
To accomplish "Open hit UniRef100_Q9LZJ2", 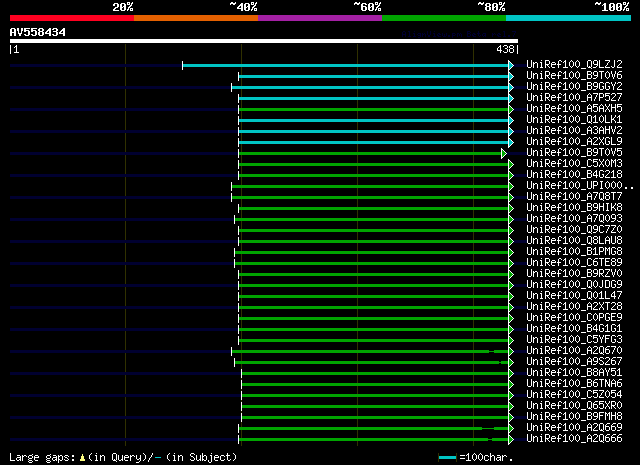I will click(x=574, y=64).
